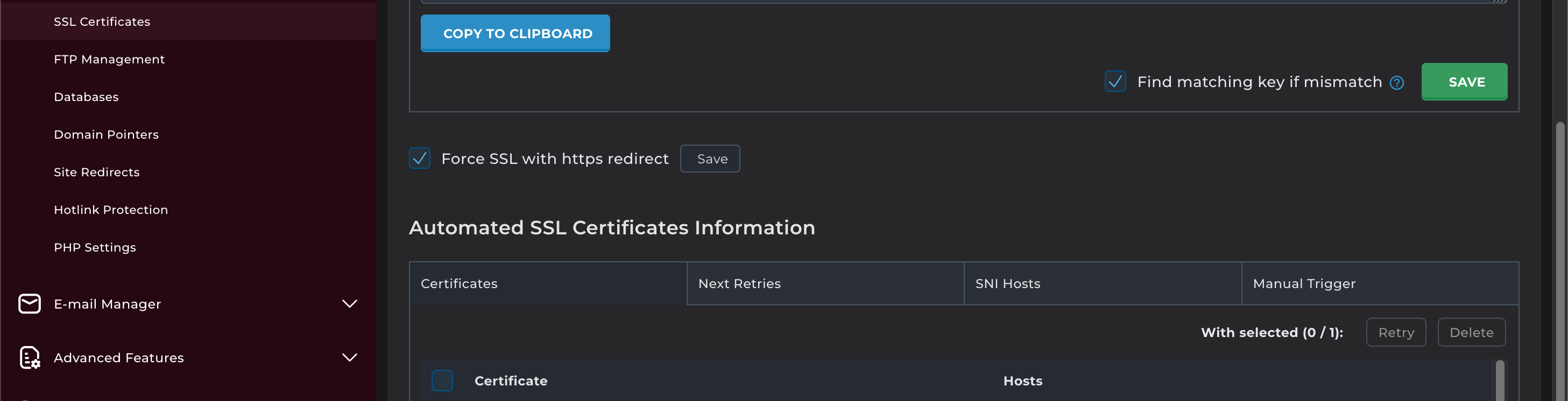Click the Retry button for selected certificates
Image resolution: width=1568 pixels, height=401 pixels.
(x=1395, y=332)
